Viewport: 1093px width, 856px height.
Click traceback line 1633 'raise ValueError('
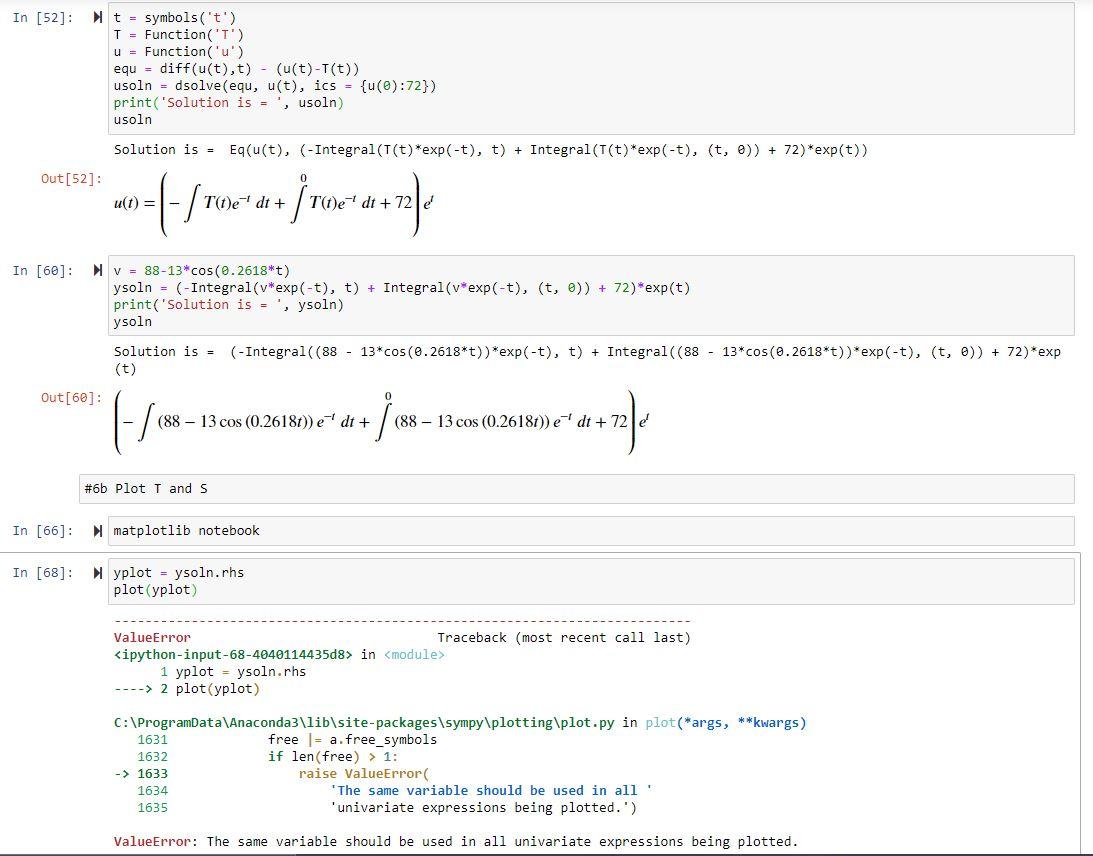(x=364, y=774)
